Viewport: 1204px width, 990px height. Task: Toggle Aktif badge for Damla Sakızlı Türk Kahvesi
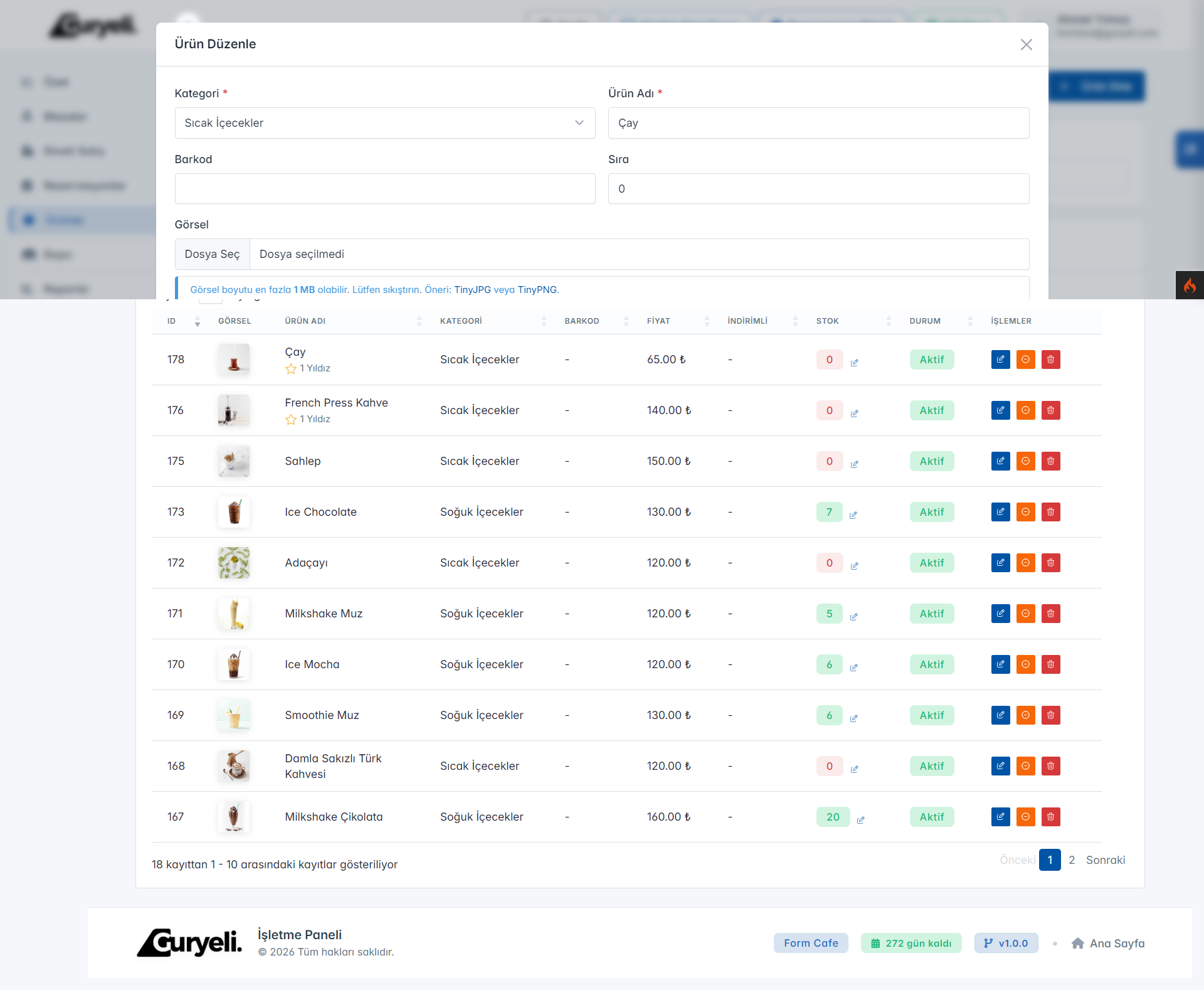(931, 766)
